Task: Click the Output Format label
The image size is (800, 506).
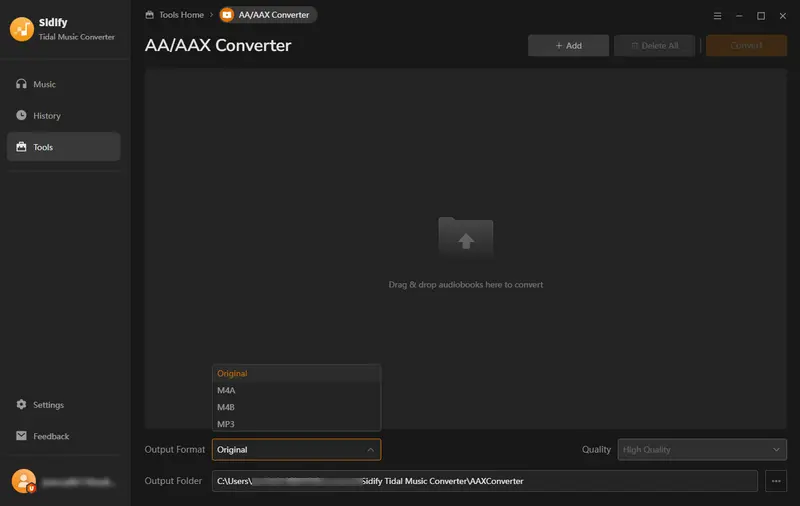Action: coord(174,449)
